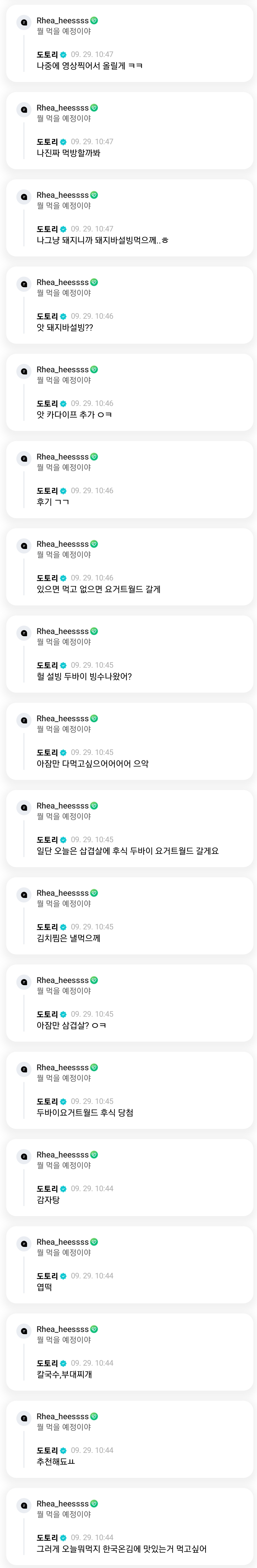Click the avatar icon above the '나중에 영상찍어서 올릴게' reply
The height and width of the screenshot is (1568, 257).
pos(24,23)
